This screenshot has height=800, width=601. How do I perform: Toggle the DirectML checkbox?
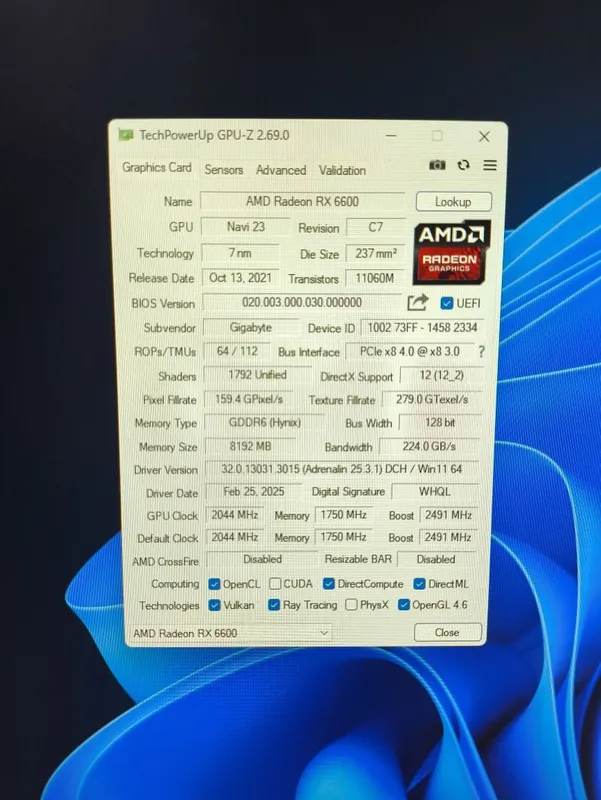click(419, 583)
